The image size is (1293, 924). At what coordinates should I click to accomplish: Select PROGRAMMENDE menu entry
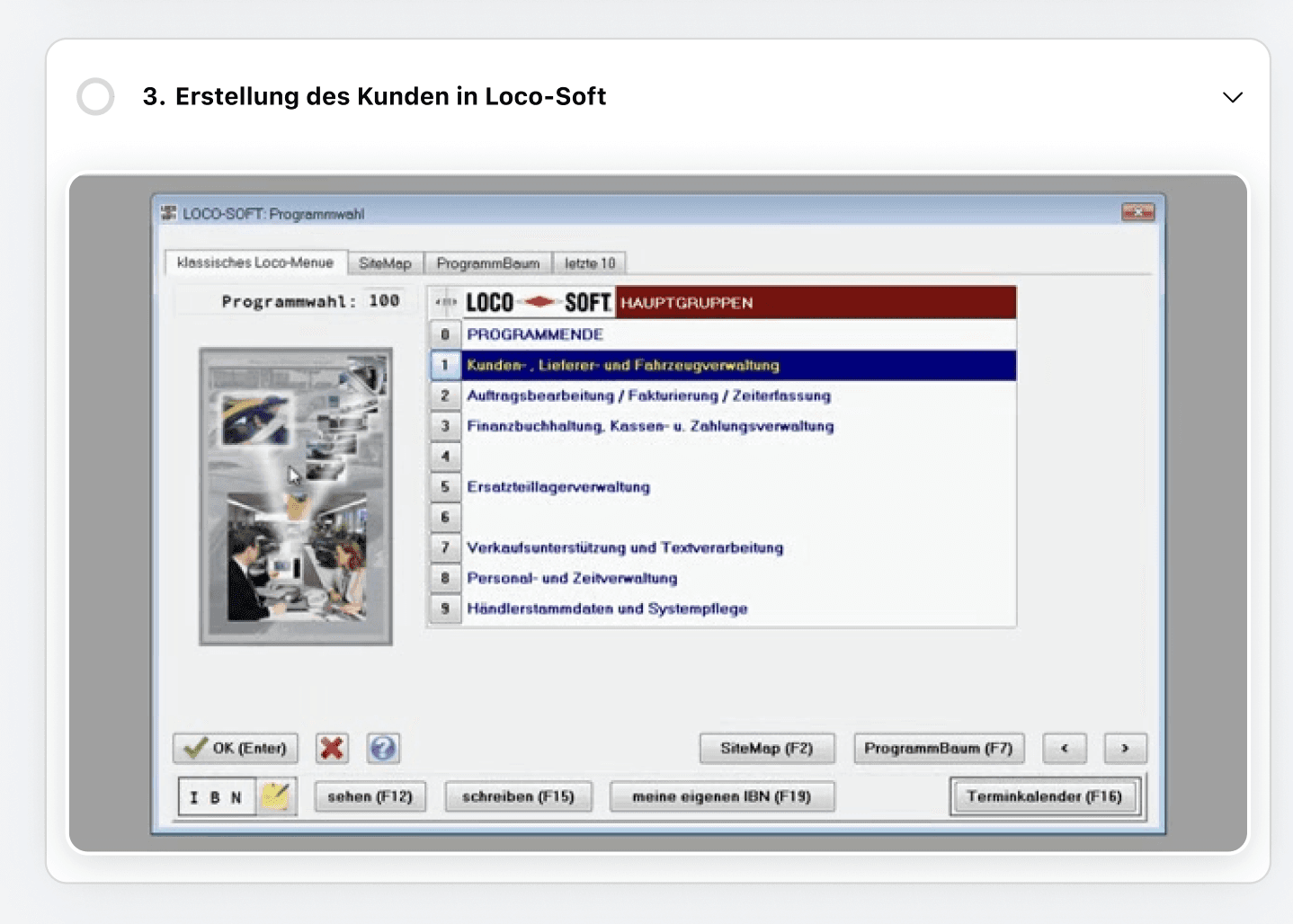coord(739,334)
